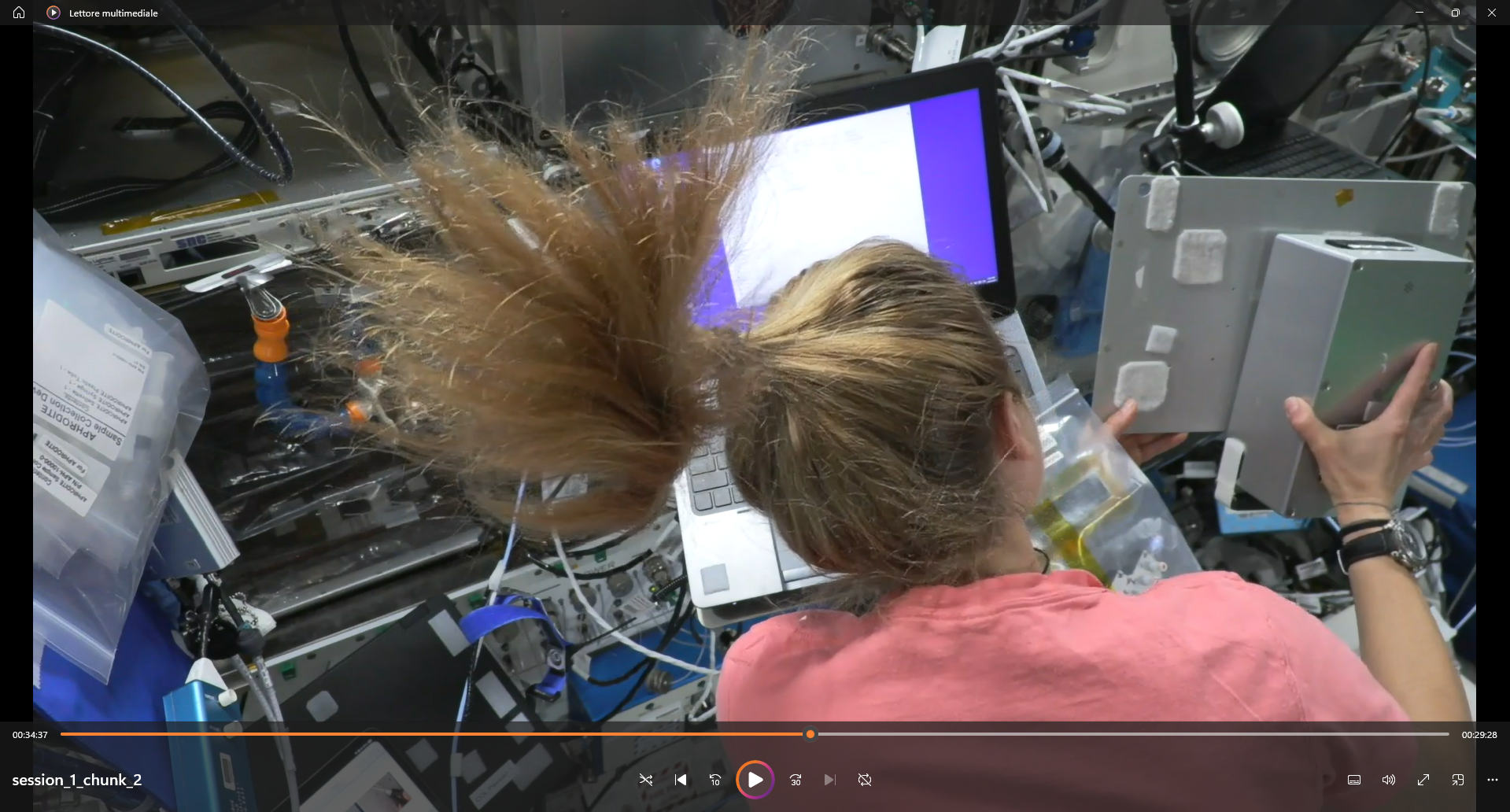Click the session_1_chunk_2 title
This screenshot has height=812, width=1510.
[x=77, y=780]
